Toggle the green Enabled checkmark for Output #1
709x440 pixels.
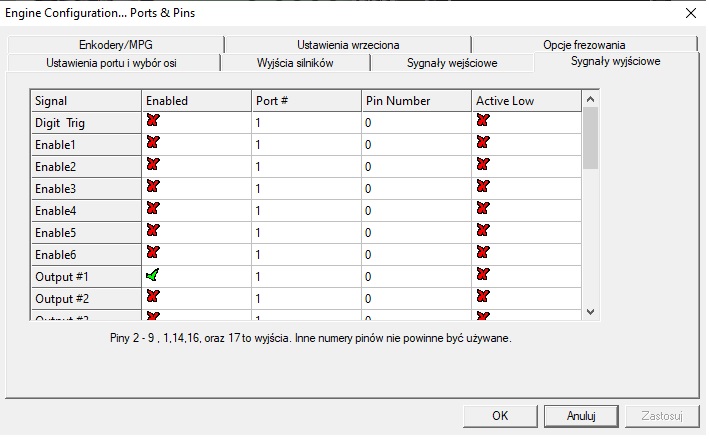click(x=153, y=275)
